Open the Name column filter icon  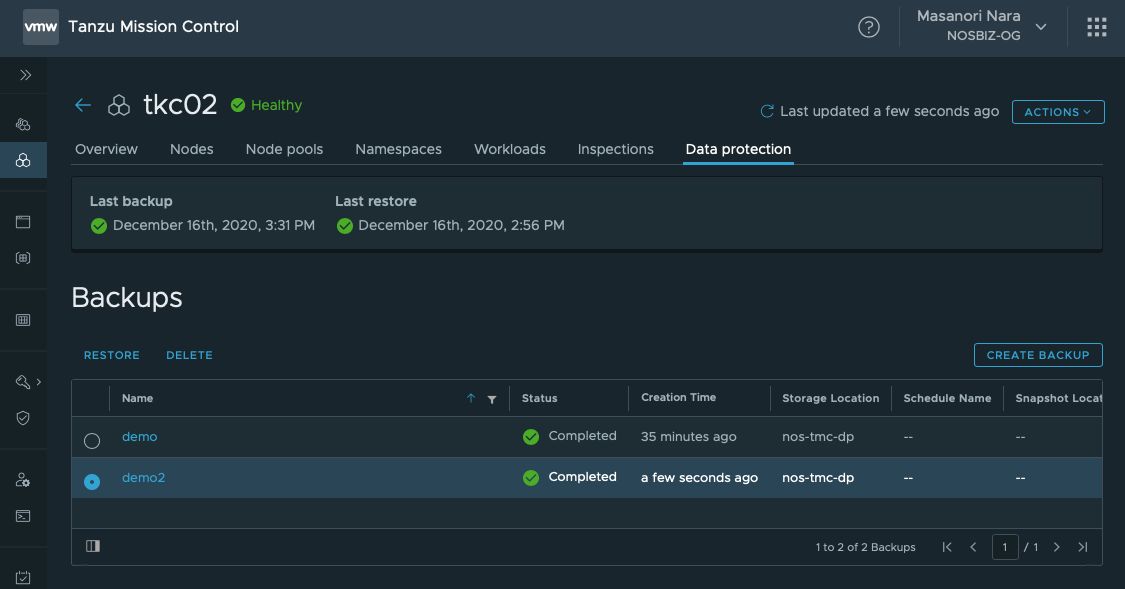click(x=491, y=399)
